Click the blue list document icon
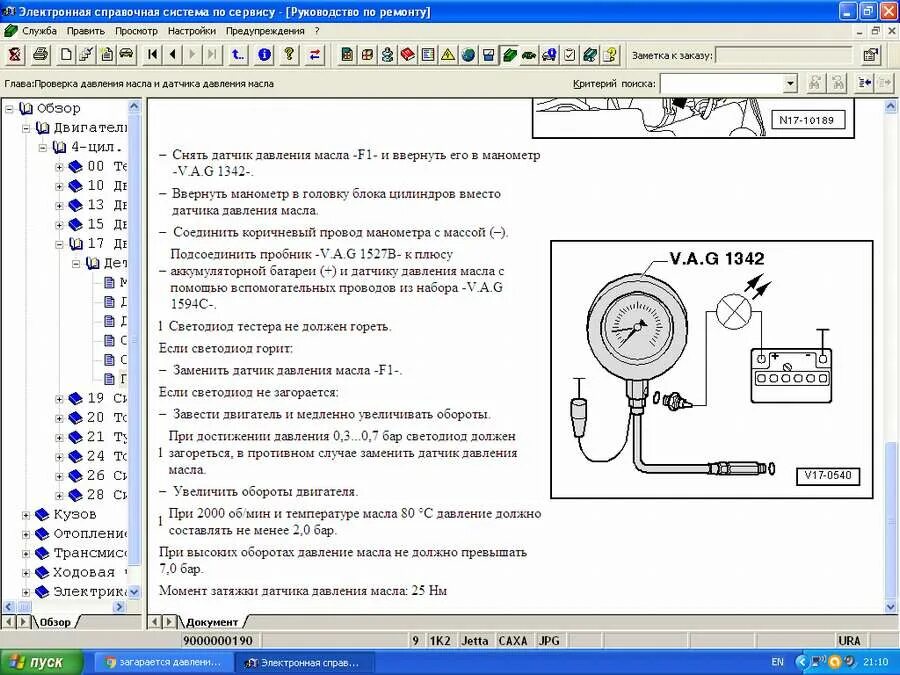This screenshot has width=900, height=675. (428, 55)
